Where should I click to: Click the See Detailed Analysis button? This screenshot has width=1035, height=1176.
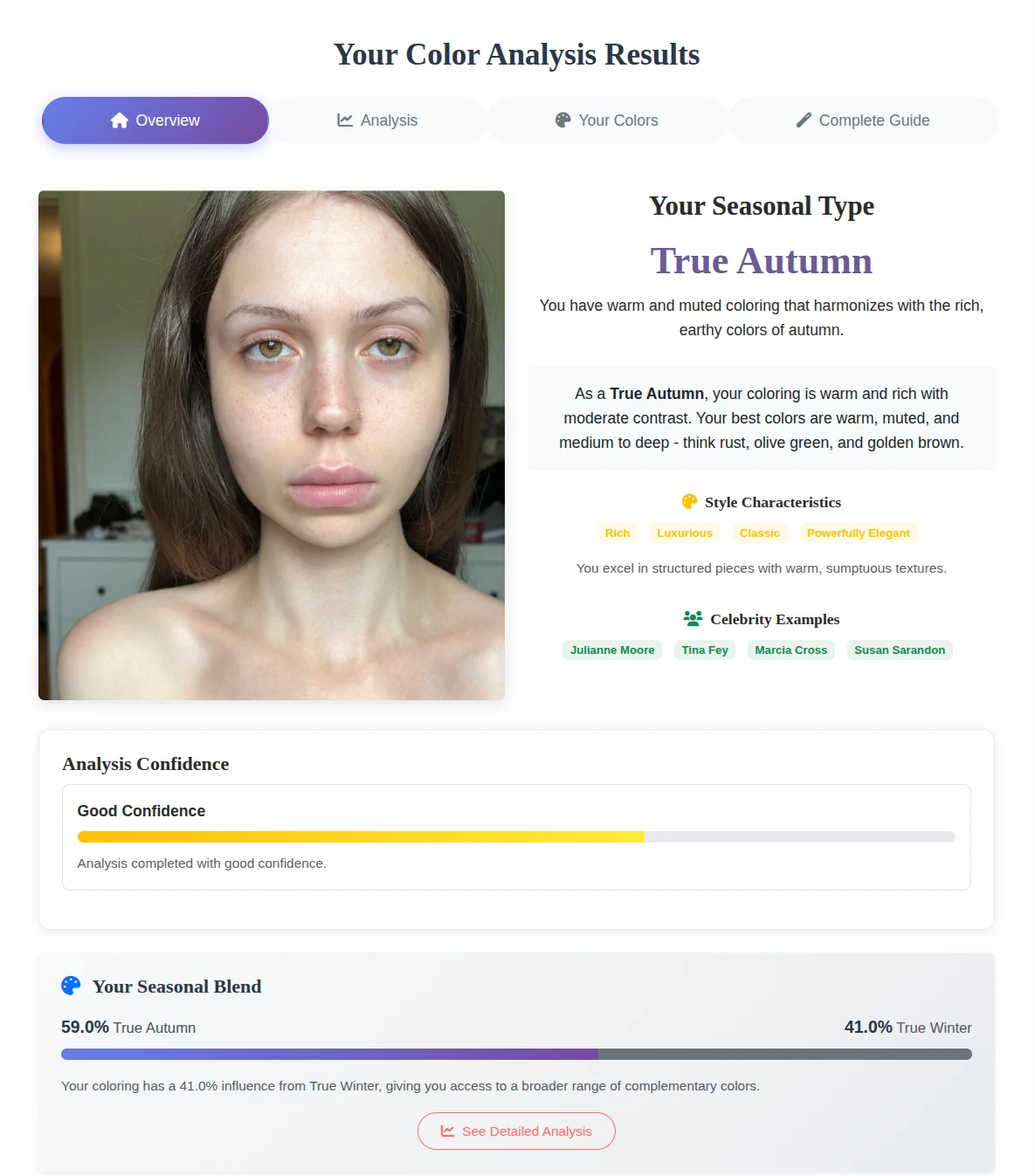(516, 1130)
